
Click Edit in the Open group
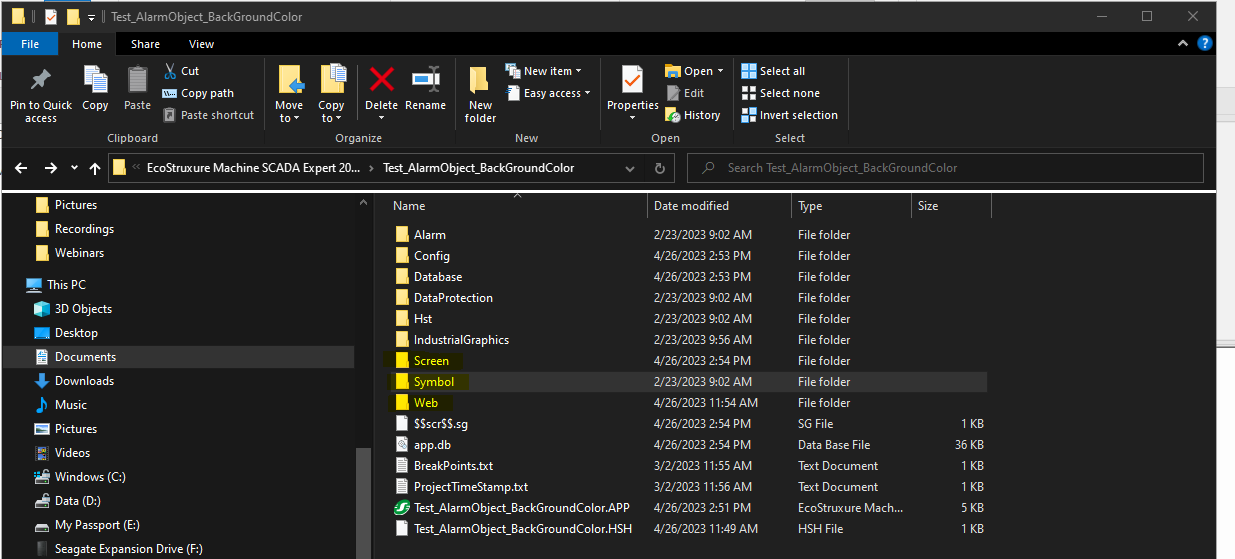(685, 93)
